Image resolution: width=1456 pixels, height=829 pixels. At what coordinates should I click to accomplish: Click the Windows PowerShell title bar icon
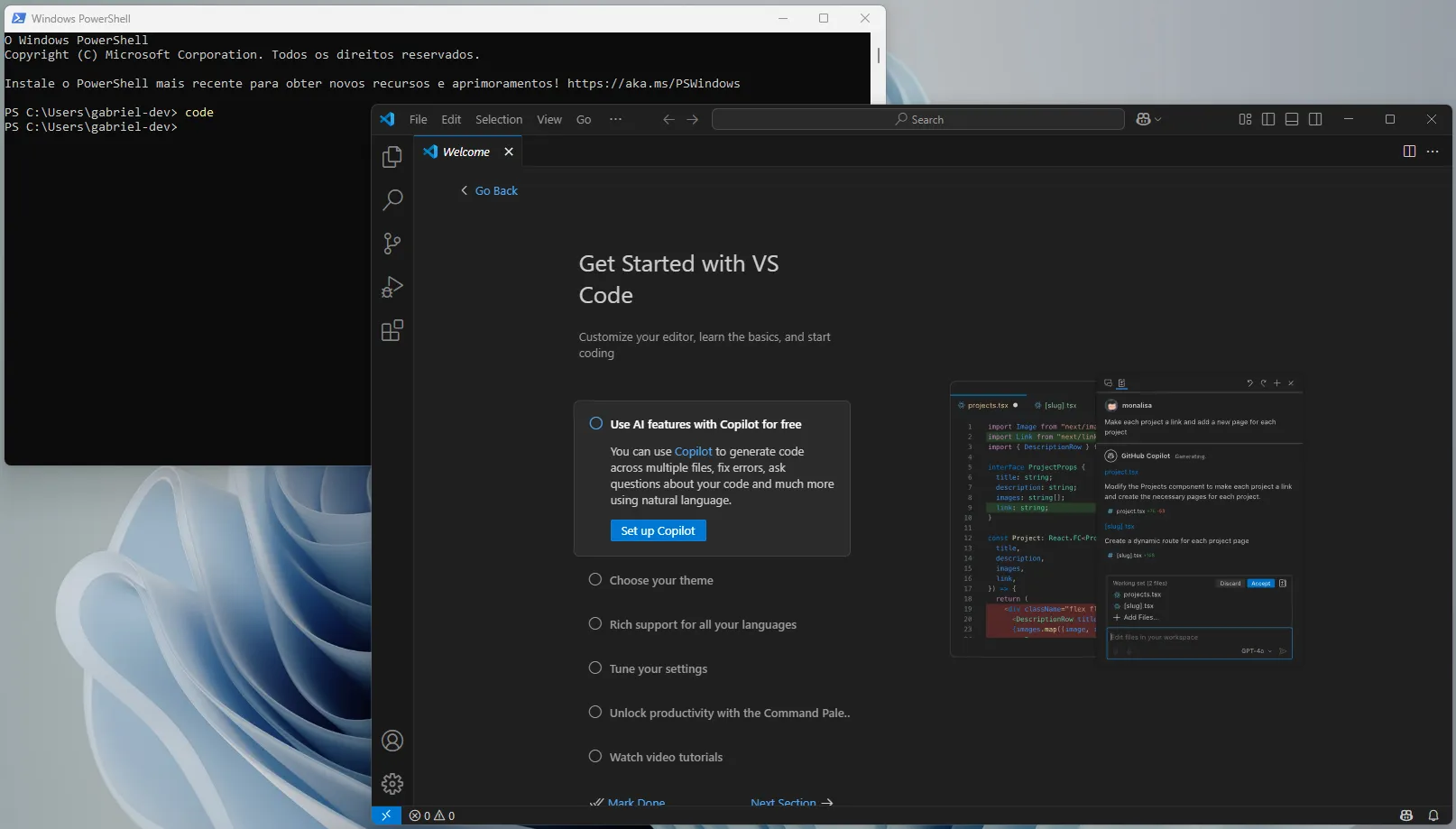(19, 18)
